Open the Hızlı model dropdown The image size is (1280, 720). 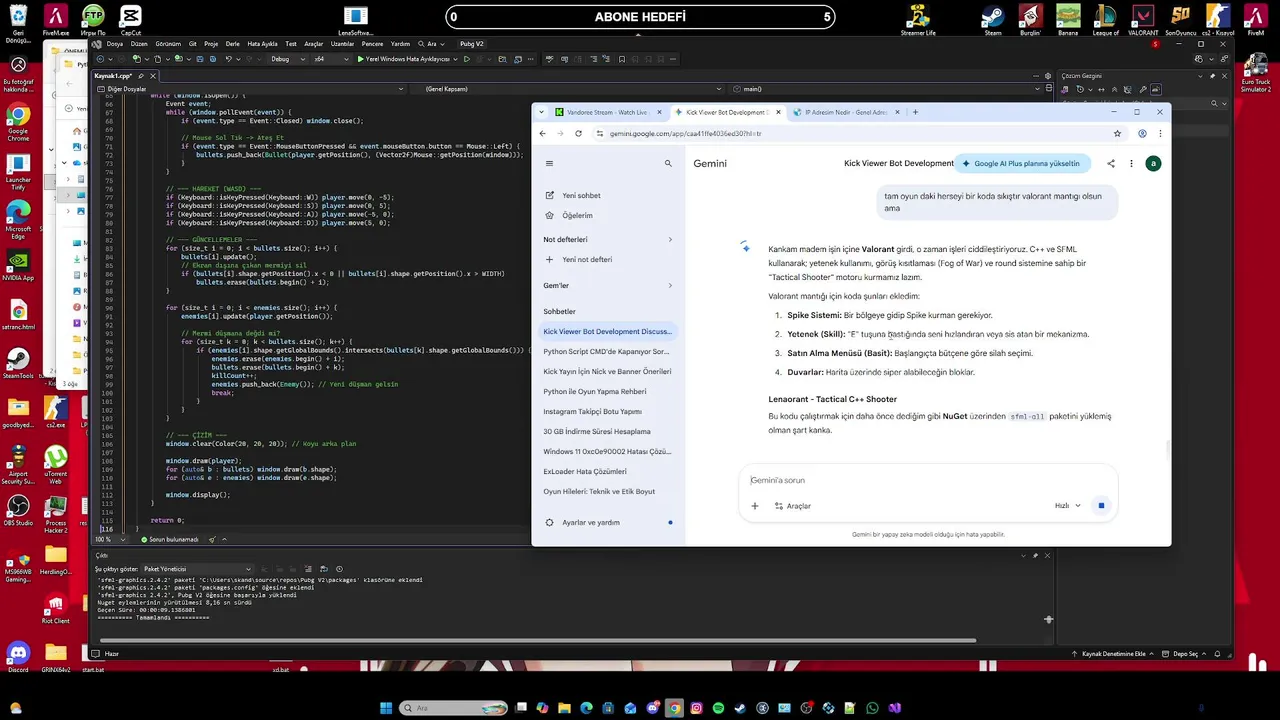(x=1068, y=506)
